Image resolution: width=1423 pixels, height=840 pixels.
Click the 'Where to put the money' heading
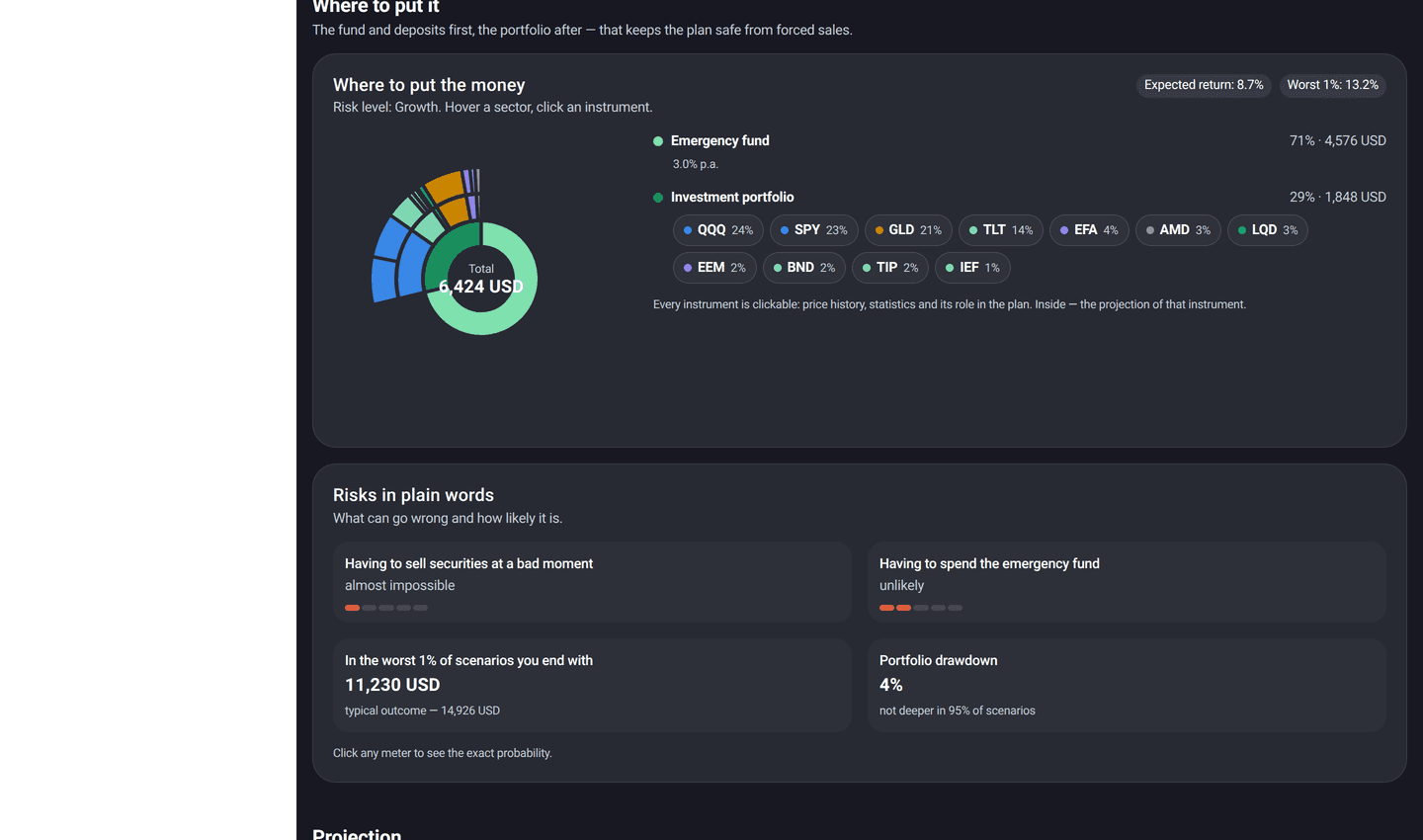coord(429,85)
